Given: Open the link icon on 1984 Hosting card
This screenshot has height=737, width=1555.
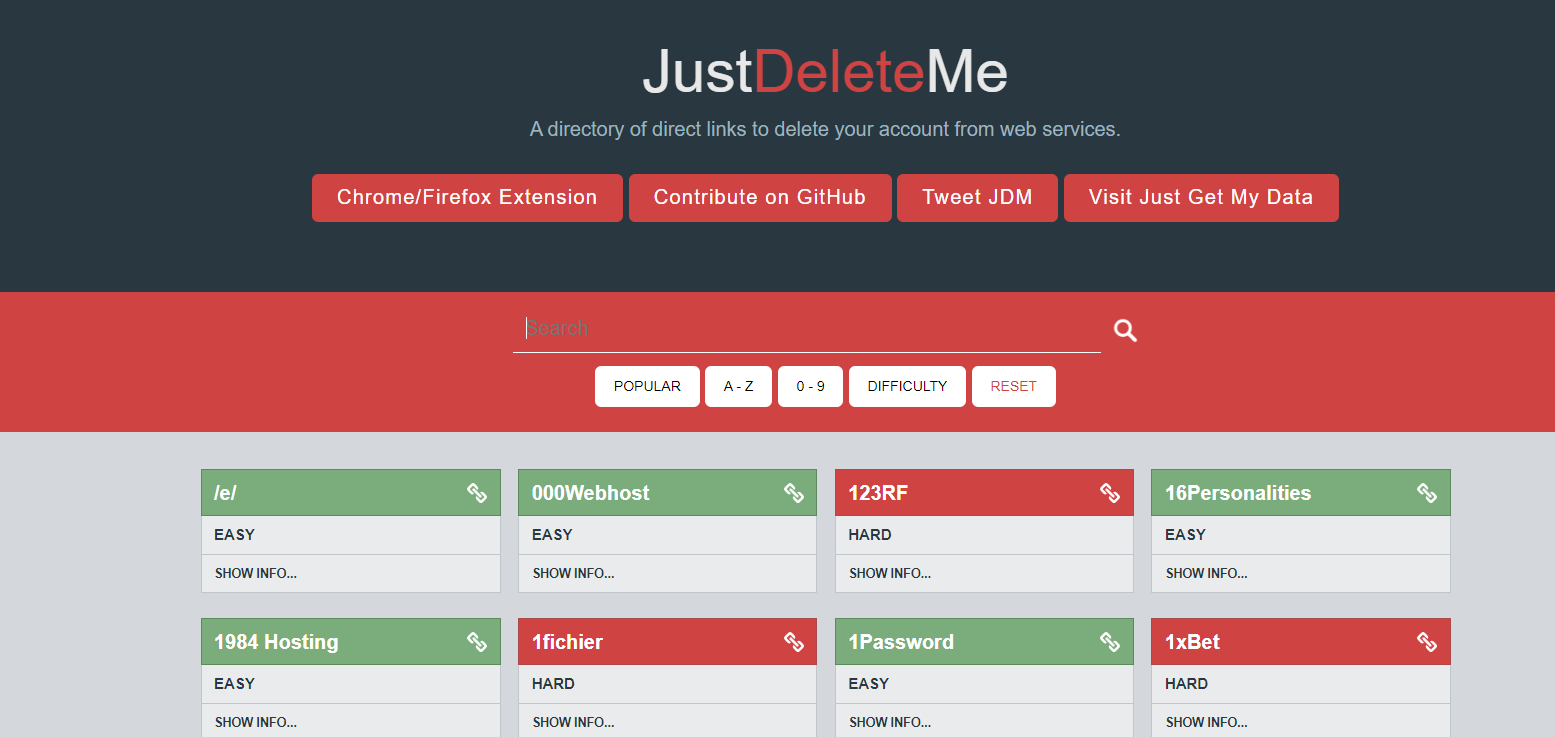Looking at the screenshot, I should tap(477, 641).
